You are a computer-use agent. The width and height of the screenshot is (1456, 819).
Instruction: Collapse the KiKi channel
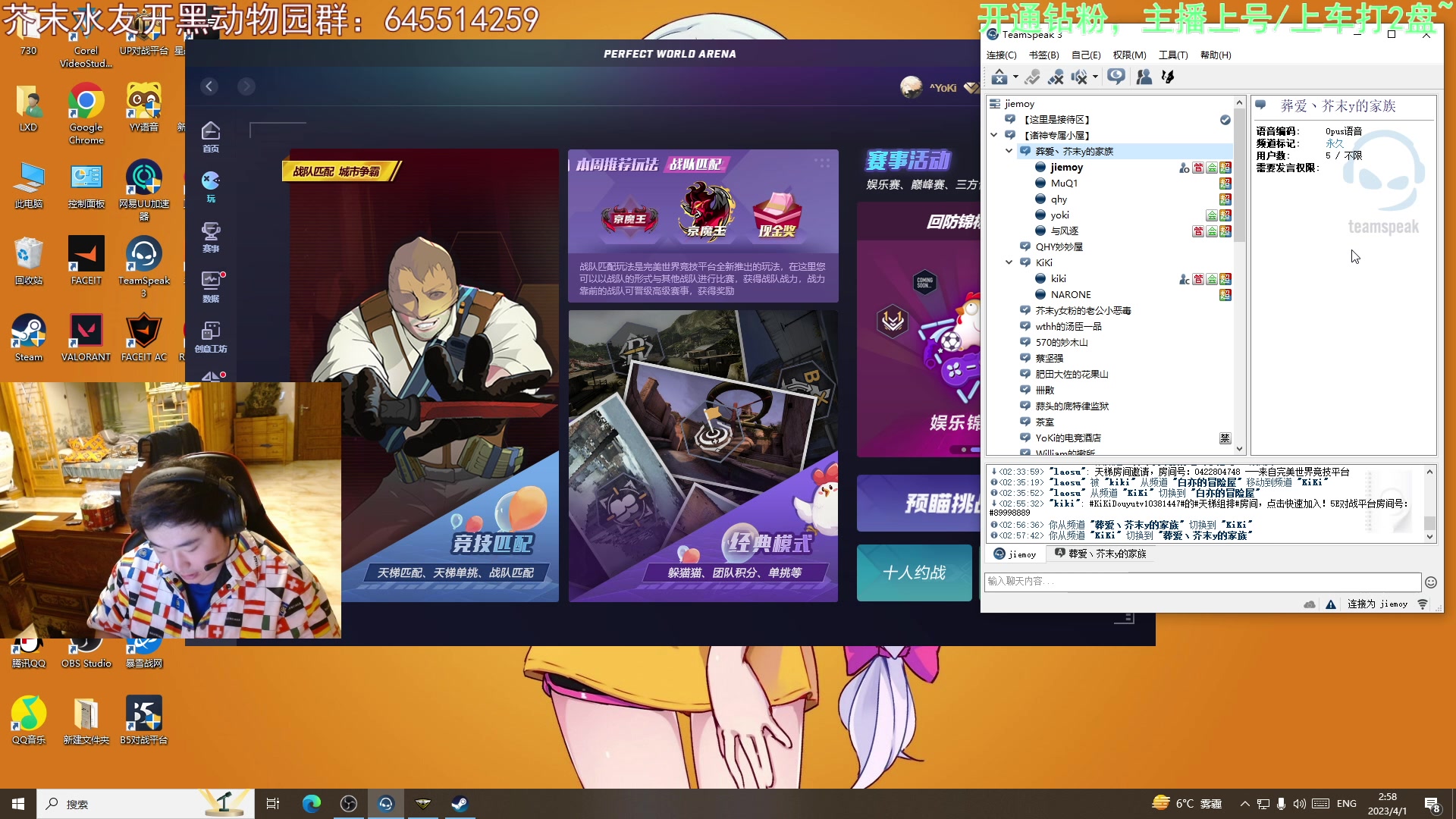pyautogui.click(x=1009, y=262)
